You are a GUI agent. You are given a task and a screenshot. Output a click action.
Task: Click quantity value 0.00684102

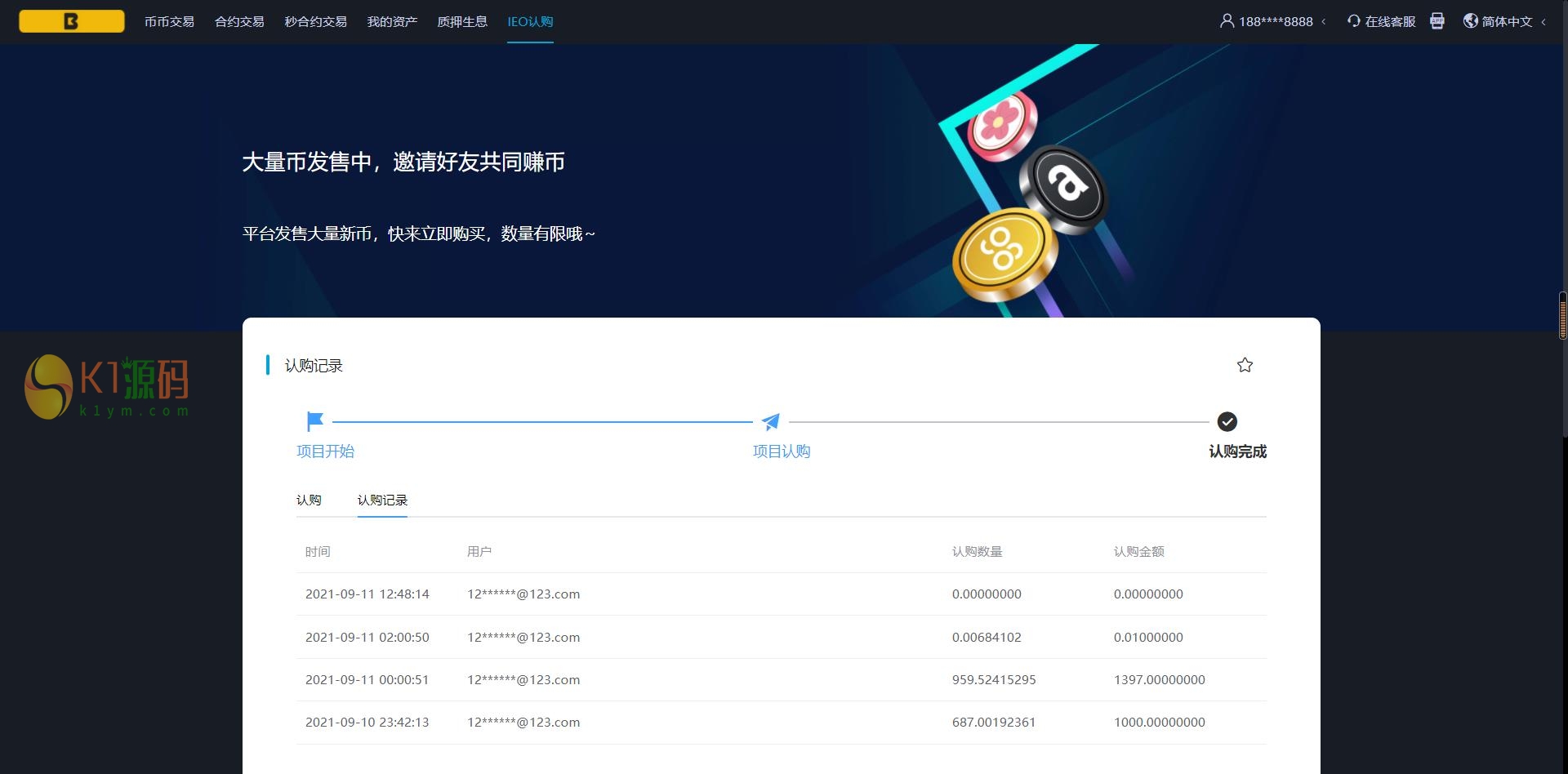(987, 638)
